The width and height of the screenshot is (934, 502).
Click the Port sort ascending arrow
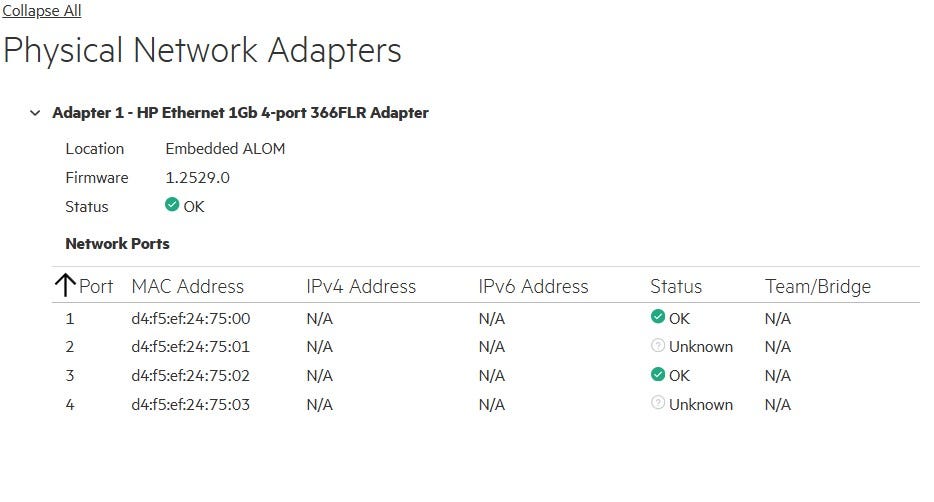65,286
